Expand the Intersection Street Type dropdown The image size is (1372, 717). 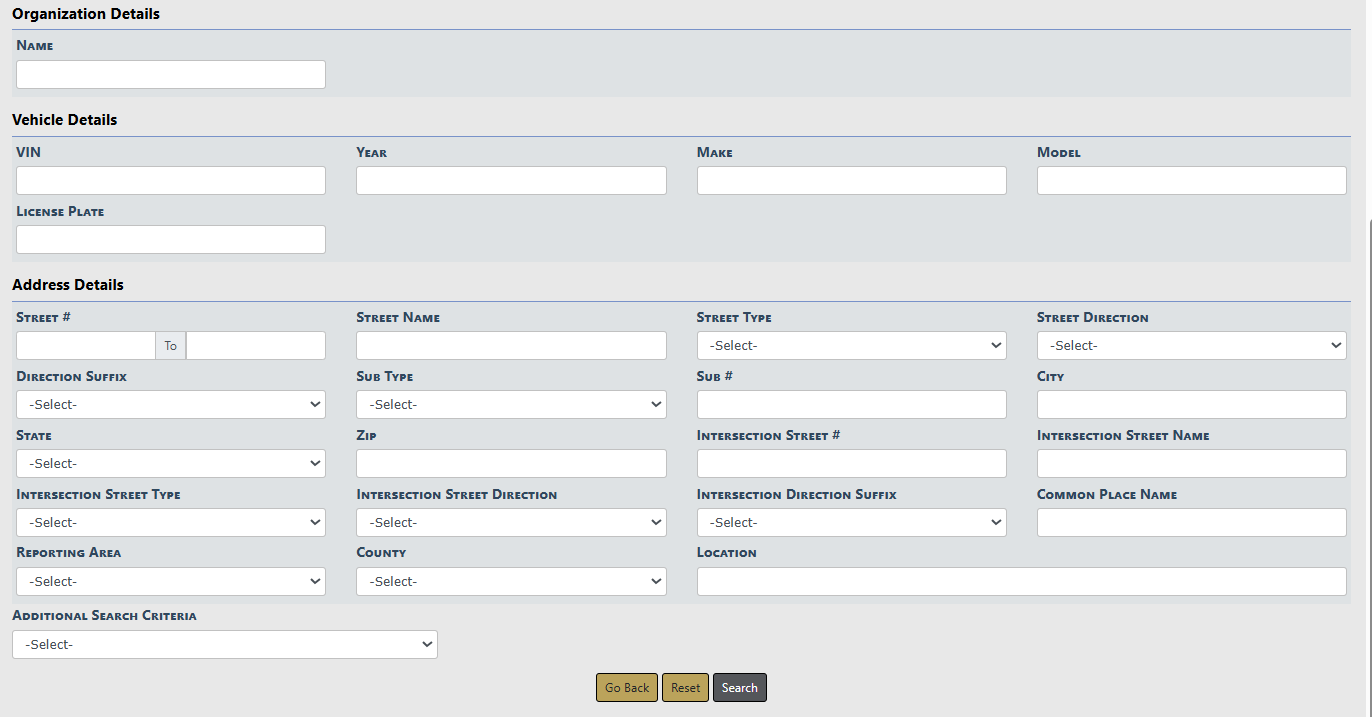click(x=171, y=523)
